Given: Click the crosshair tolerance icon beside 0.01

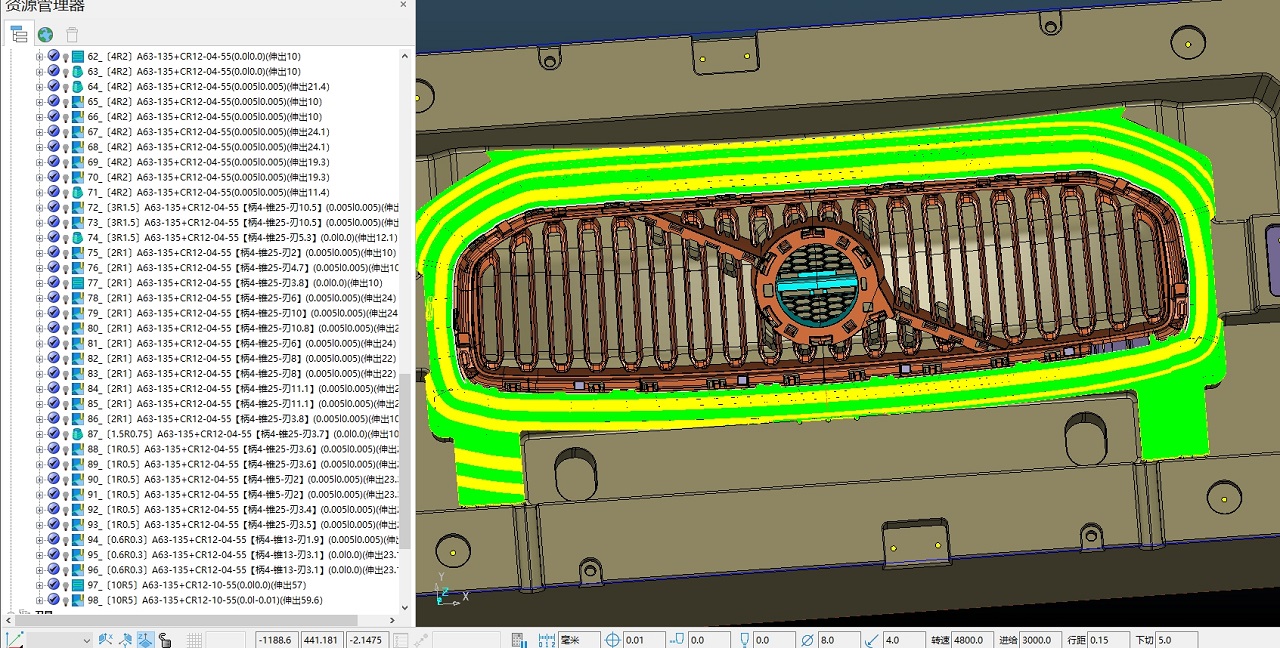Looking at the screenshot, I should 613,640.
